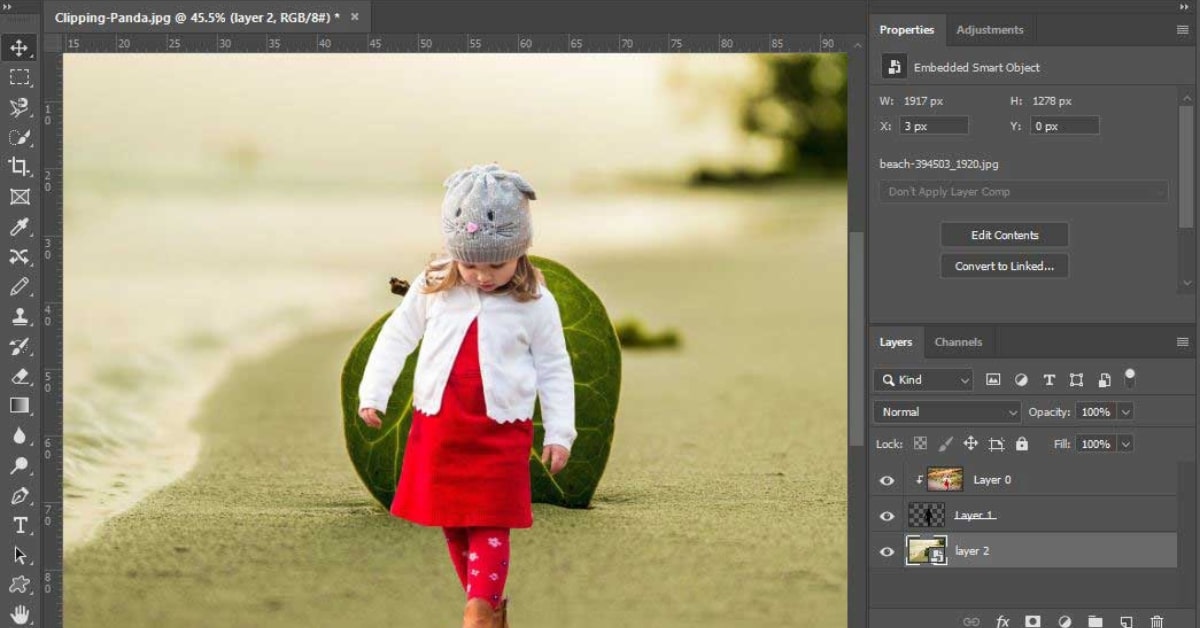The height and width of the screenshot is (628, 1200).
Task: Create a new layer group
Action: 1095,621
